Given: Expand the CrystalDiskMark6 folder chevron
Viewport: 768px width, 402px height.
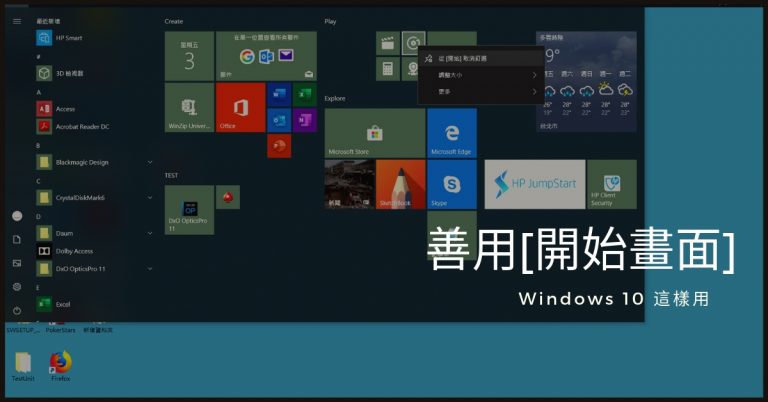Looking at the screenshot, I should click(150, 197).
